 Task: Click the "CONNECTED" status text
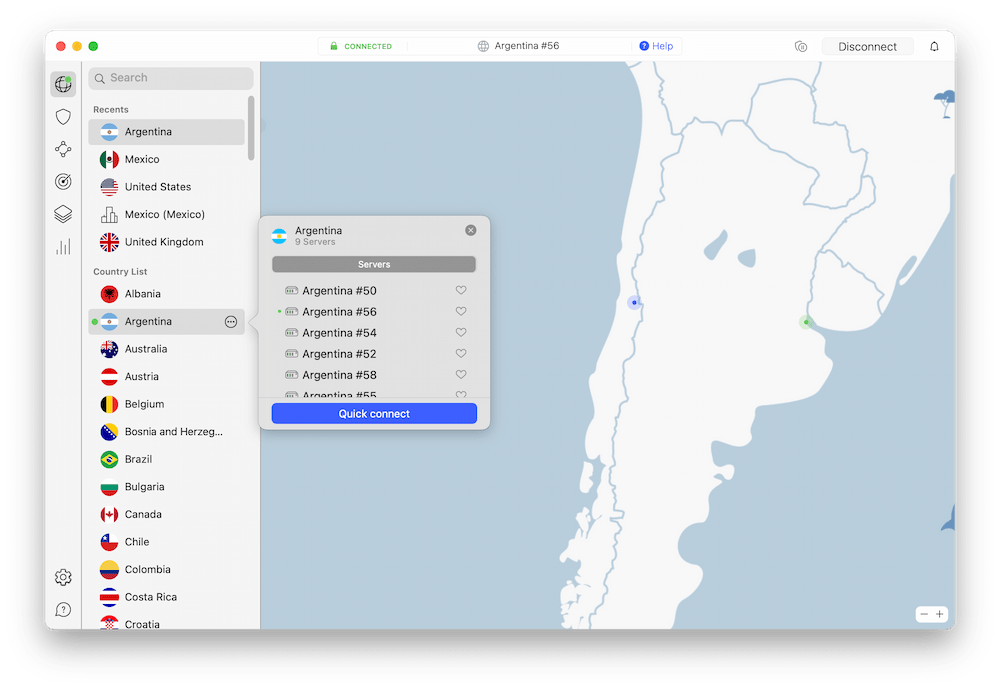(x=368, y=47)
